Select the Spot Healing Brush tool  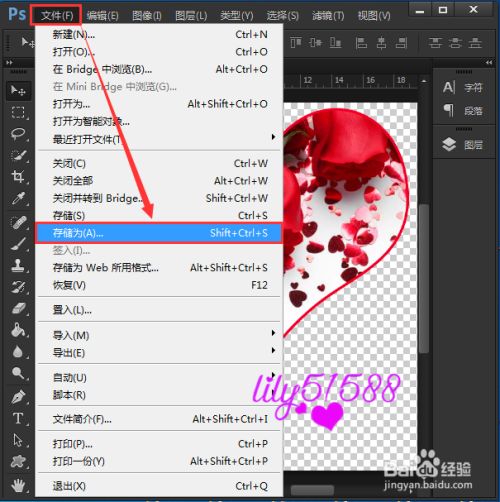click(18, 222)
